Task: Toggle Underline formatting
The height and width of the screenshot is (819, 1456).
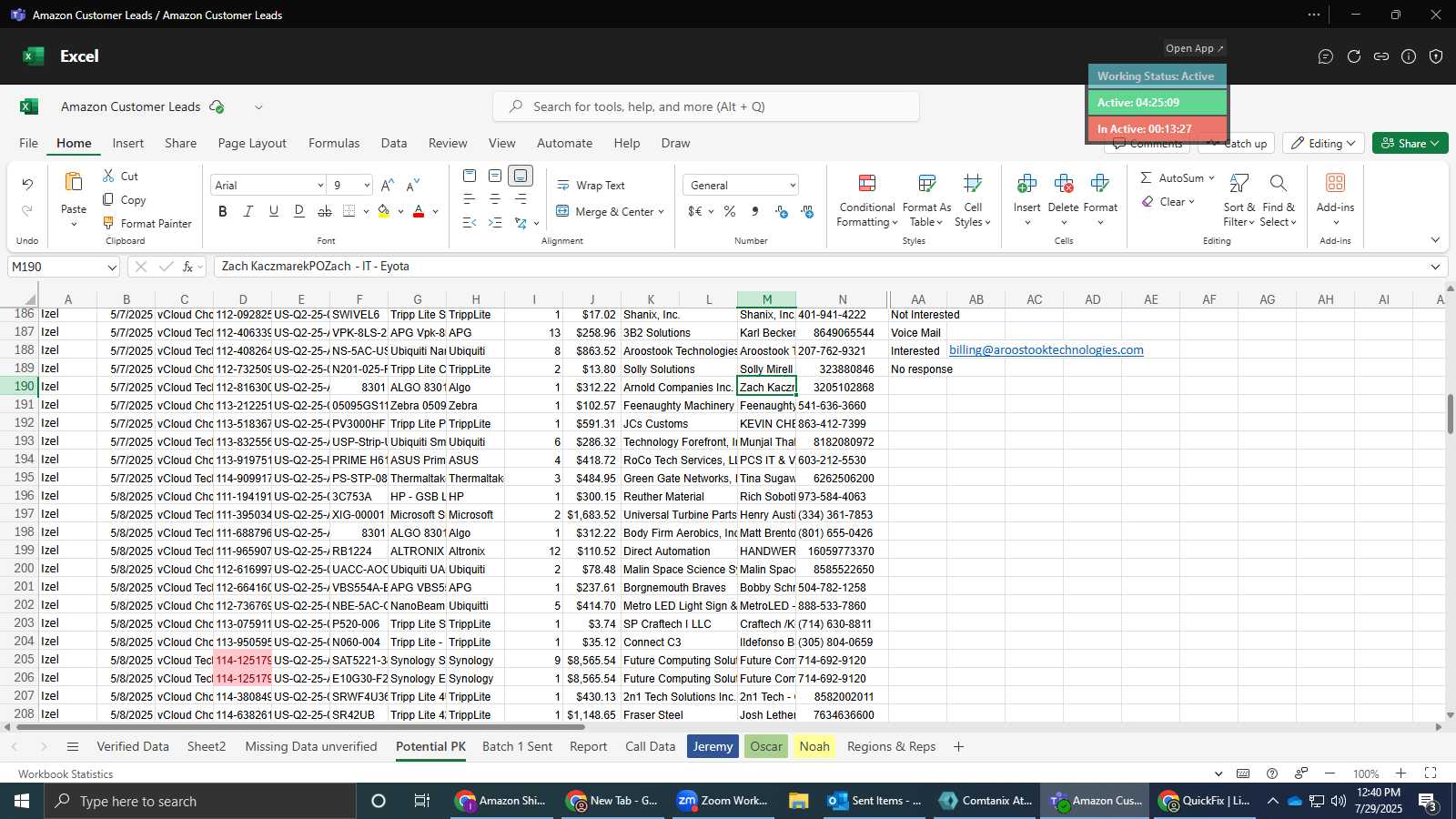Action: (x=274, y=211)
